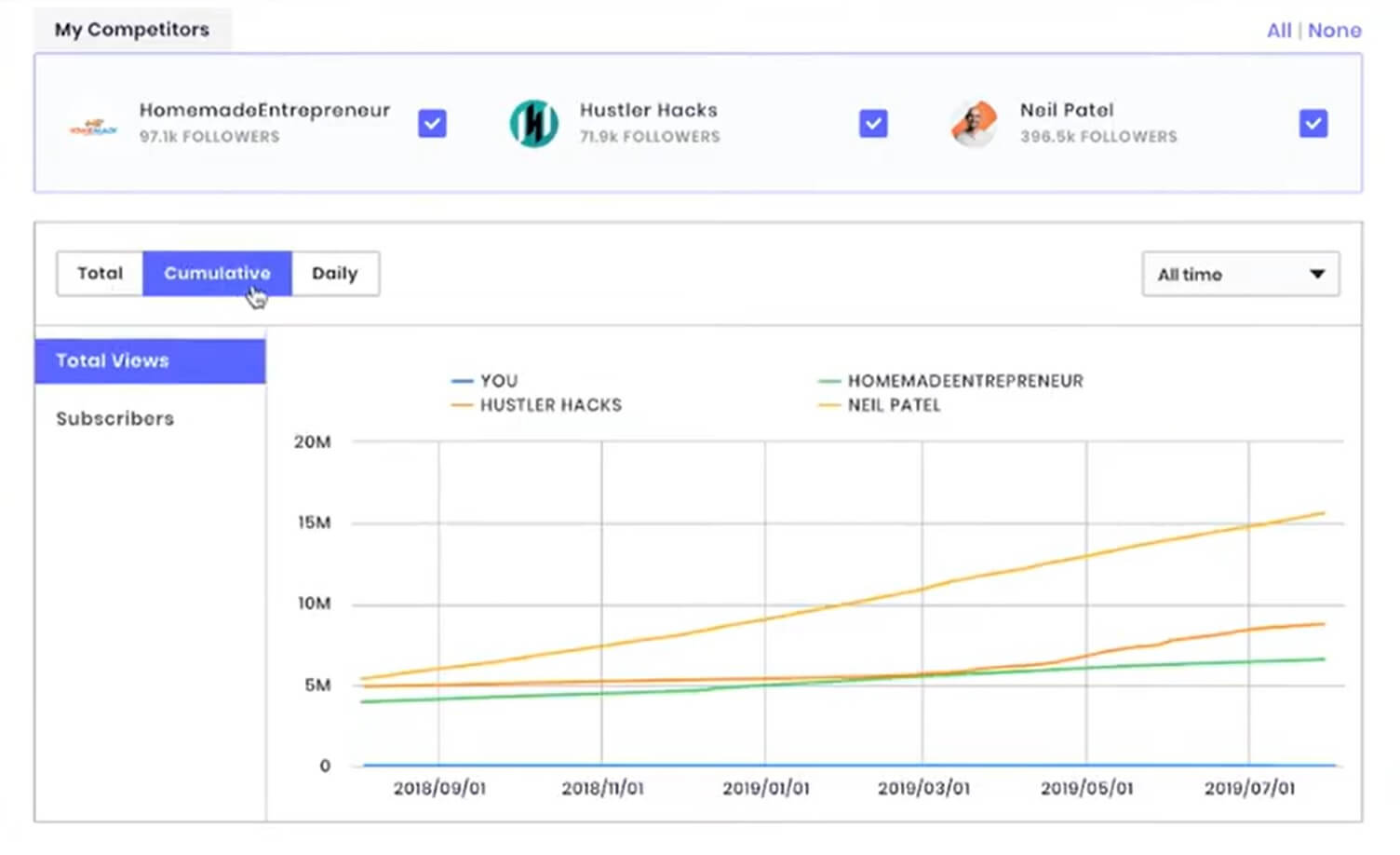
Task: Click the HomemadeEntrepreneur channel name
Action: coord(264,110)
